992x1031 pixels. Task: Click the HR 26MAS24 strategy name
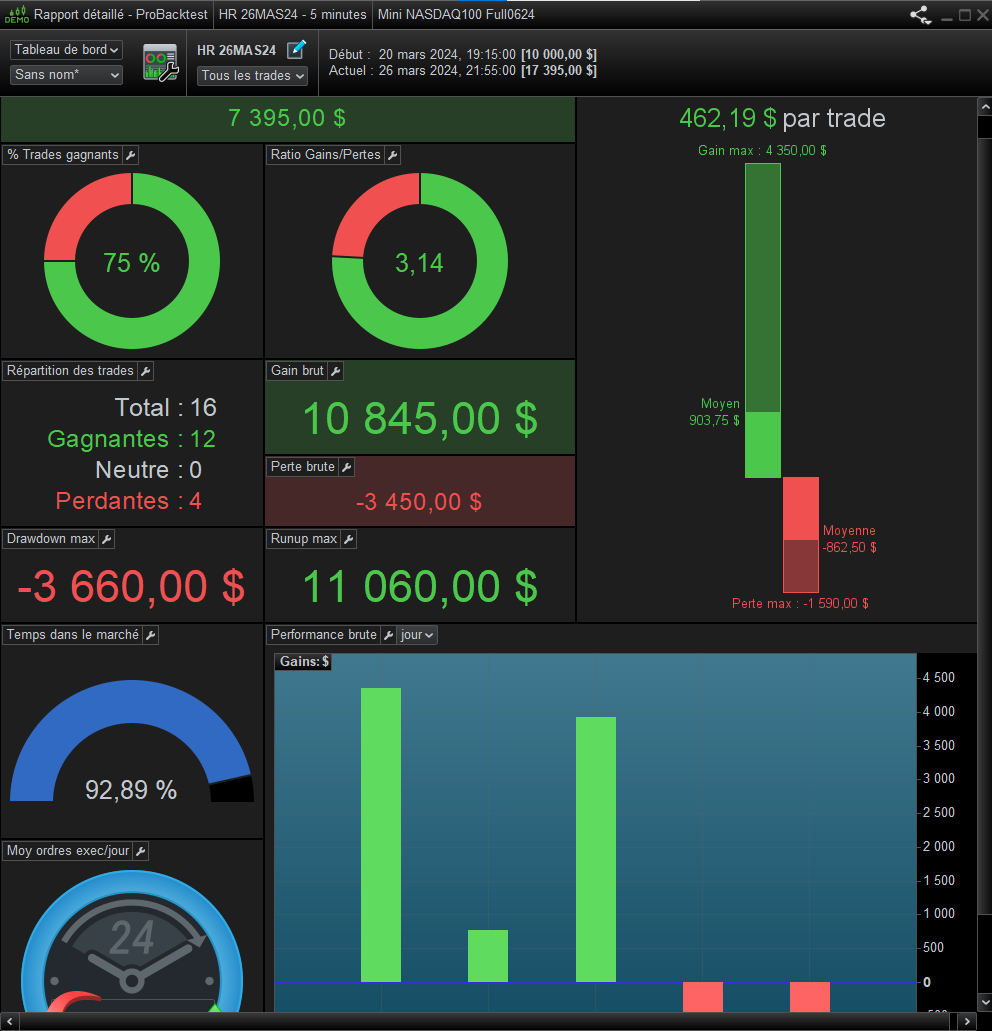point(237,51)
